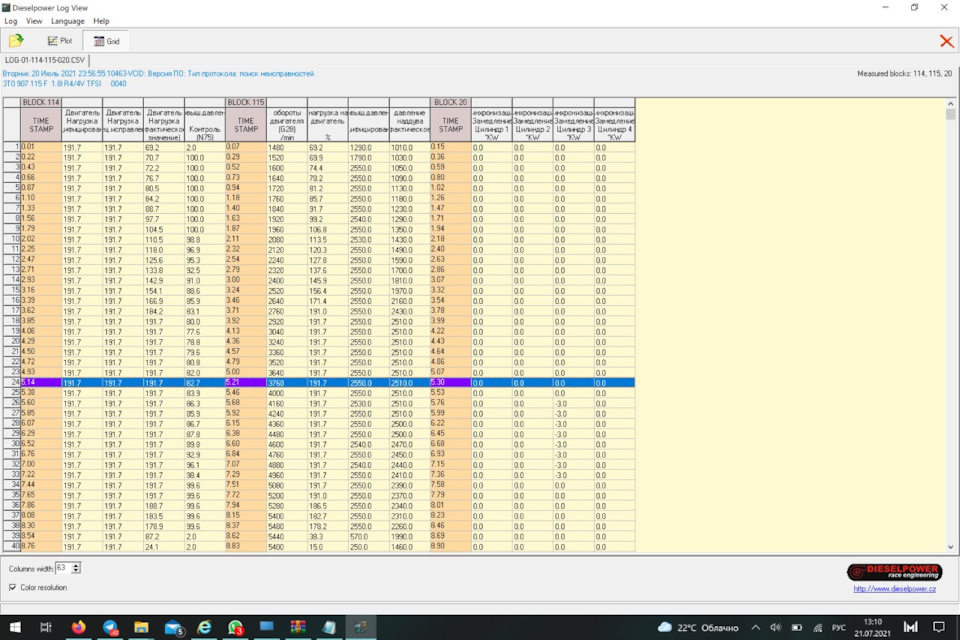Open the Help menu
Screen dimensions: 960x640
[x=101, y=21]
